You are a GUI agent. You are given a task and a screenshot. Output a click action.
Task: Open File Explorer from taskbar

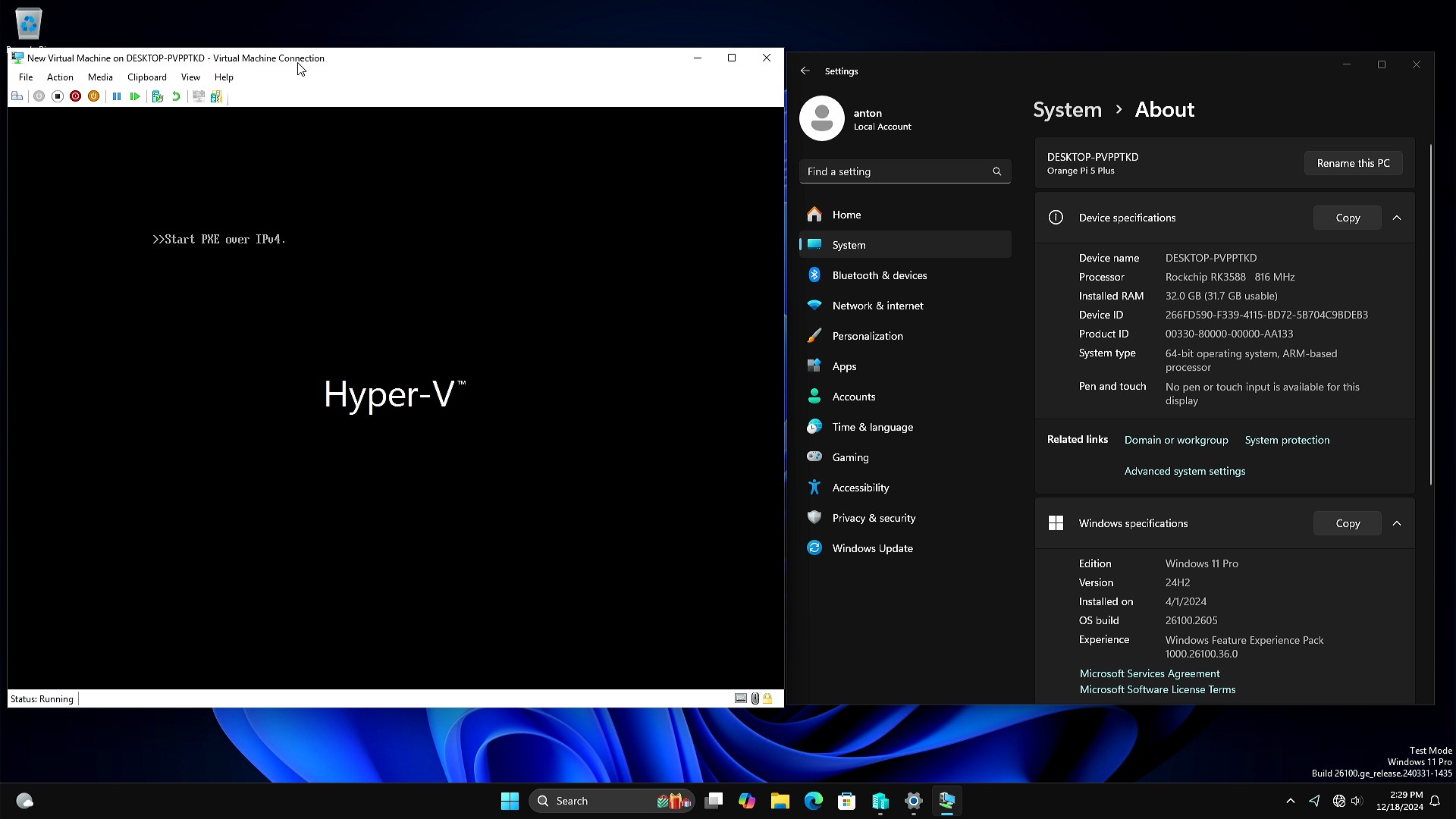[x=780, y=801]
